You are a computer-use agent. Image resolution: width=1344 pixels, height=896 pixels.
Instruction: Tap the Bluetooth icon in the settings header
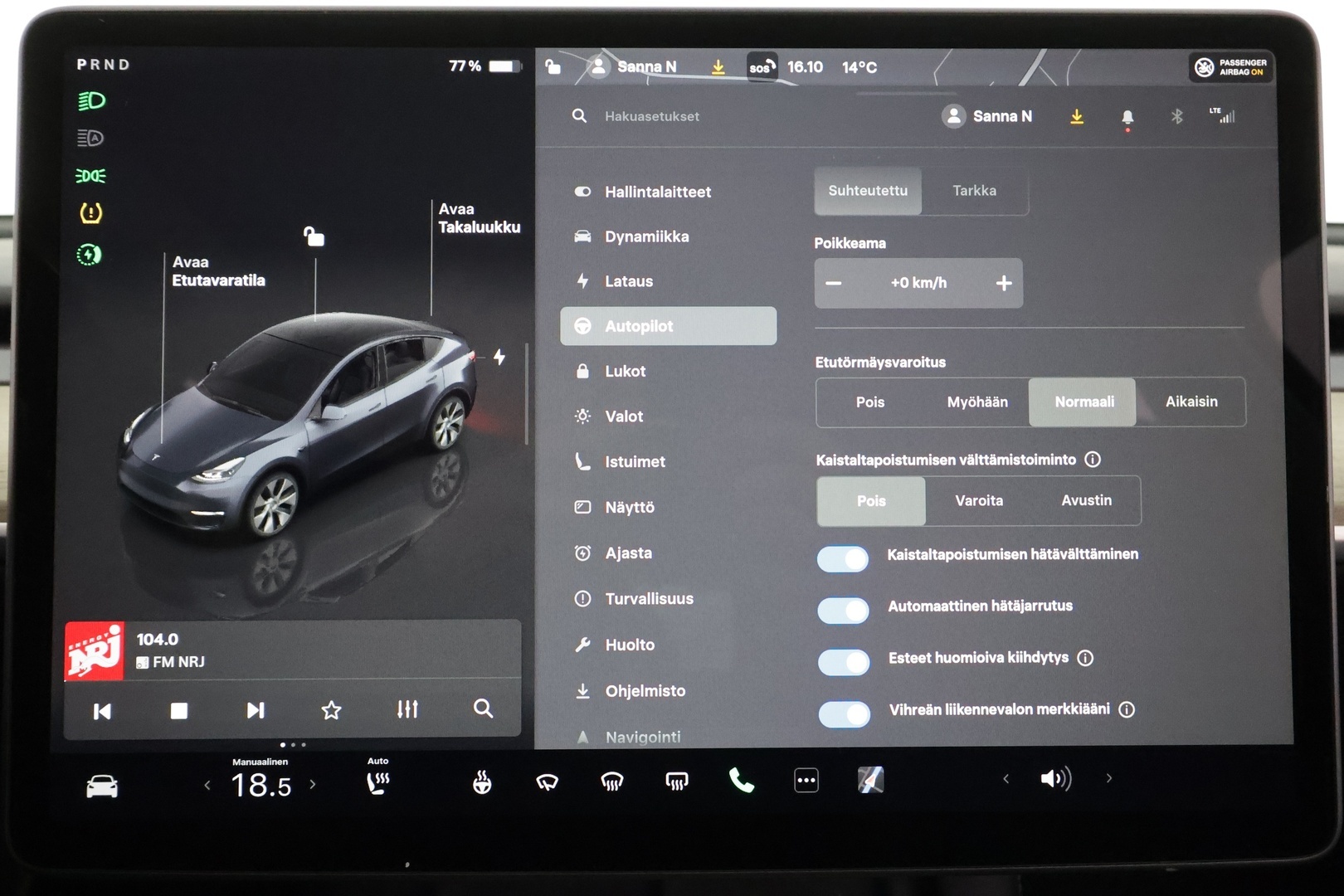[x=1179, y=116]
